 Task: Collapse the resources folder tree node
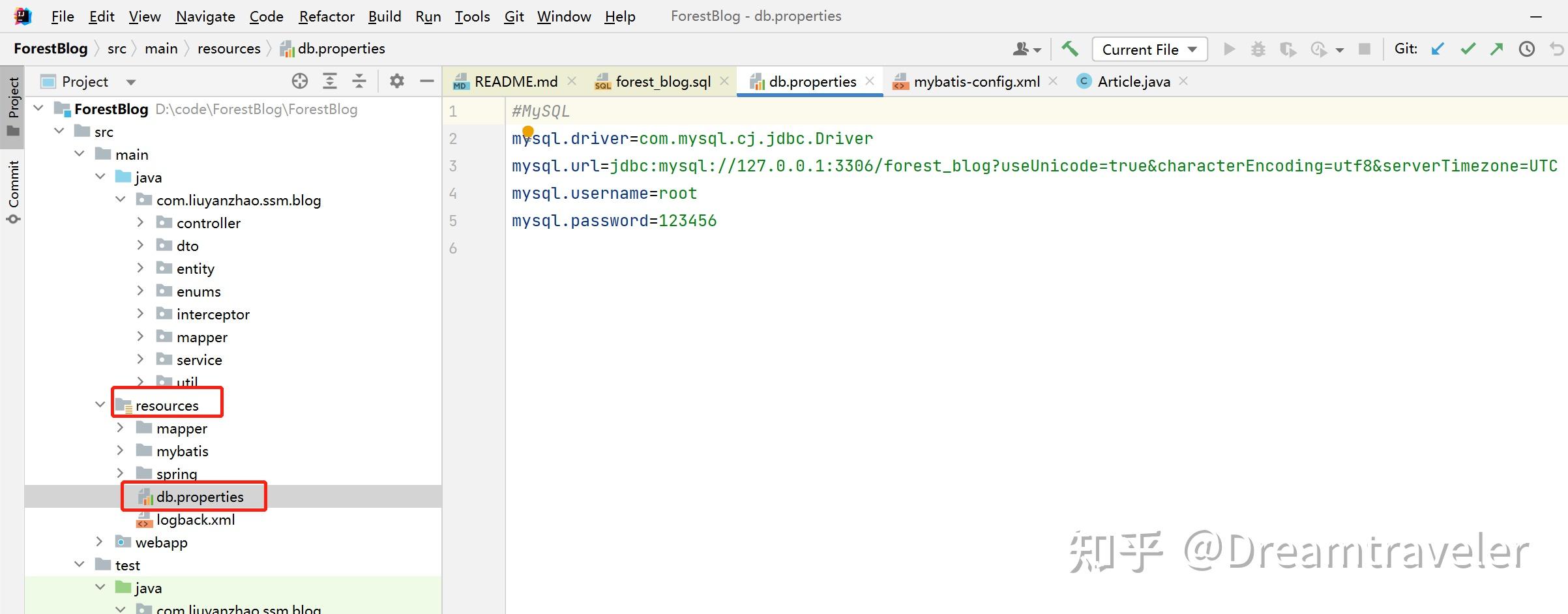coord(100,405)
